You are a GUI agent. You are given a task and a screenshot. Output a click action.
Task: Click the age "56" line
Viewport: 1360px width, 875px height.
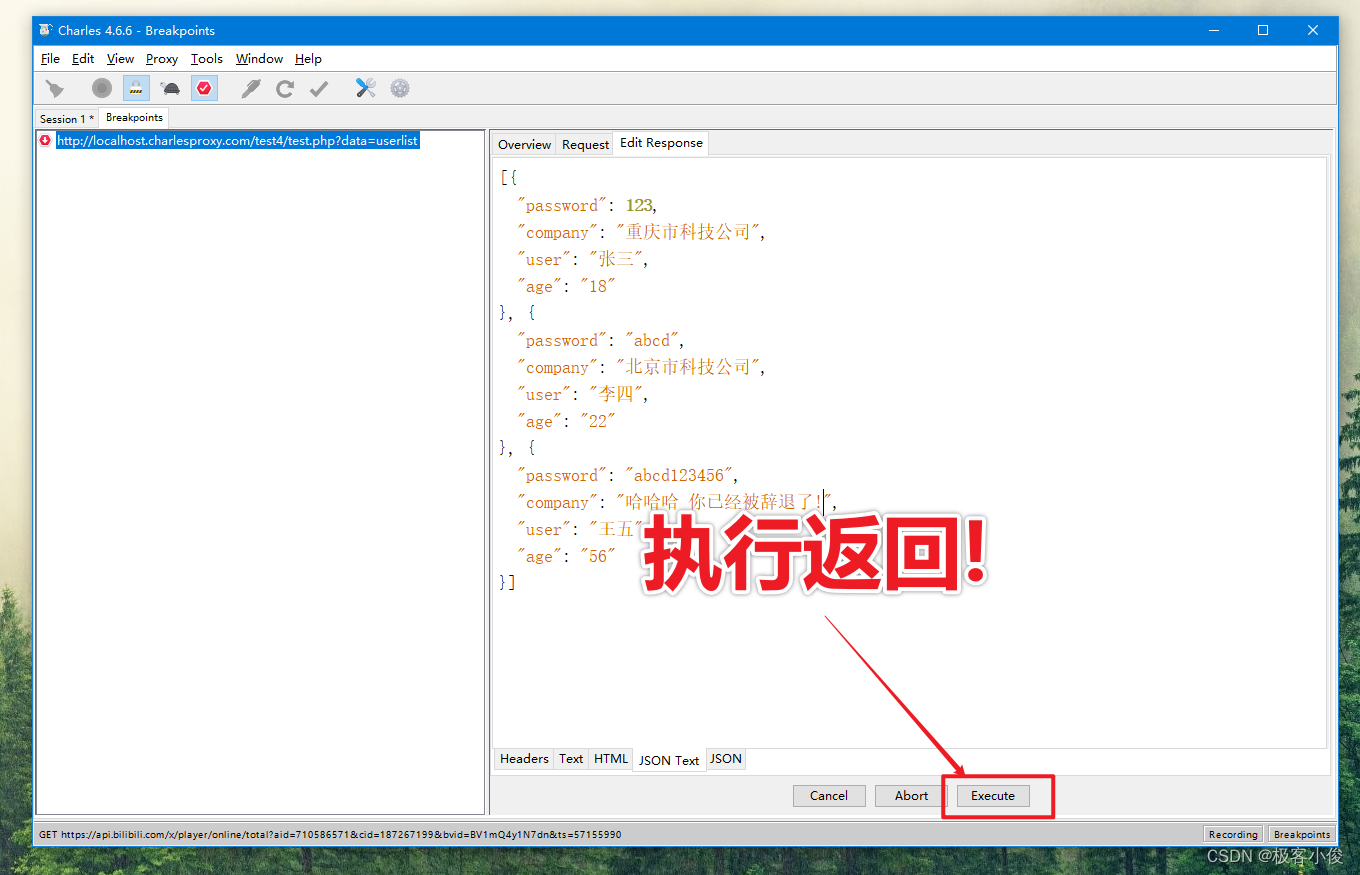[566, 557]
